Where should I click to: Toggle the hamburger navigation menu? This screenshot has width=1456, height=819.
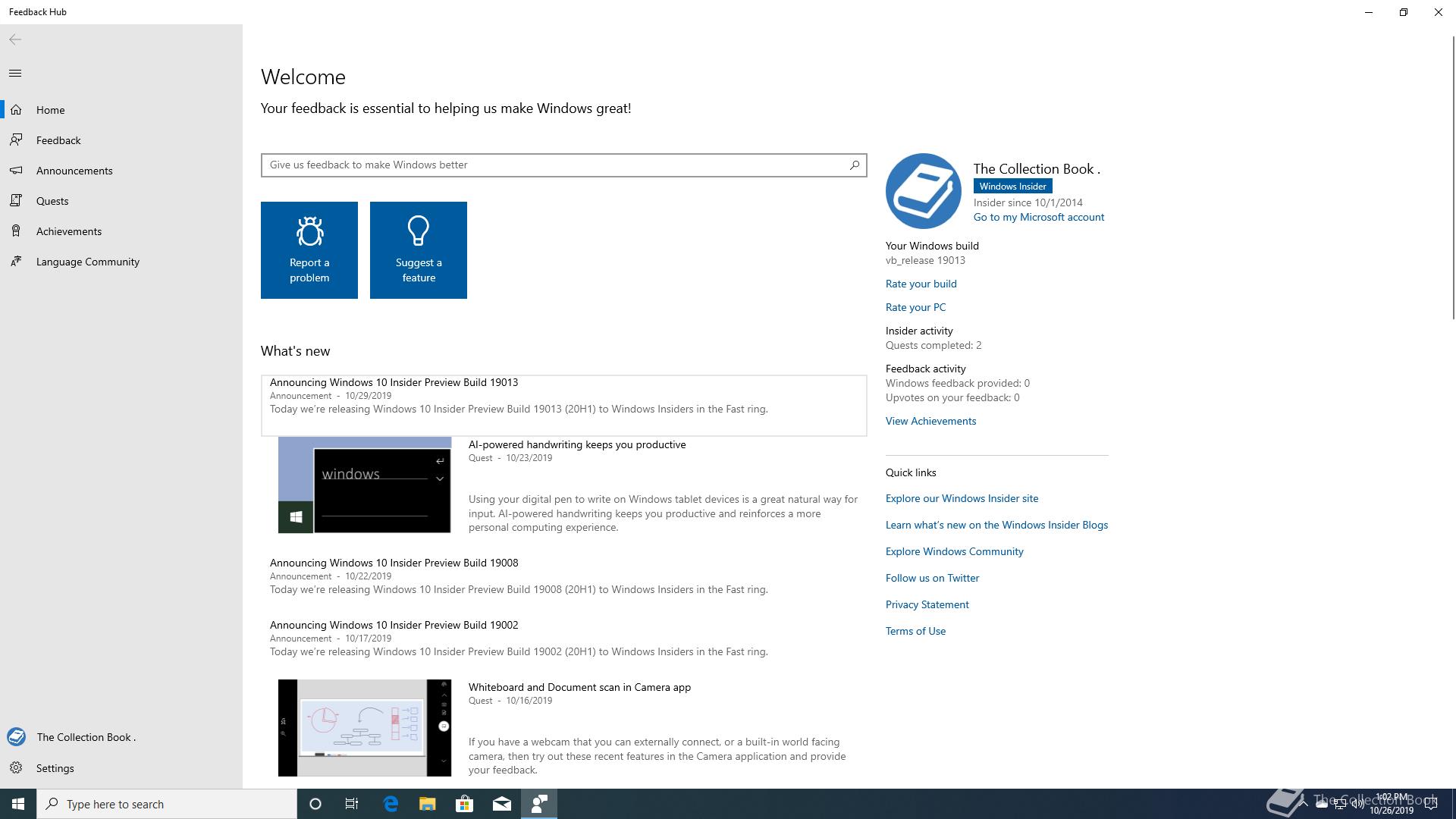point(15,74)
